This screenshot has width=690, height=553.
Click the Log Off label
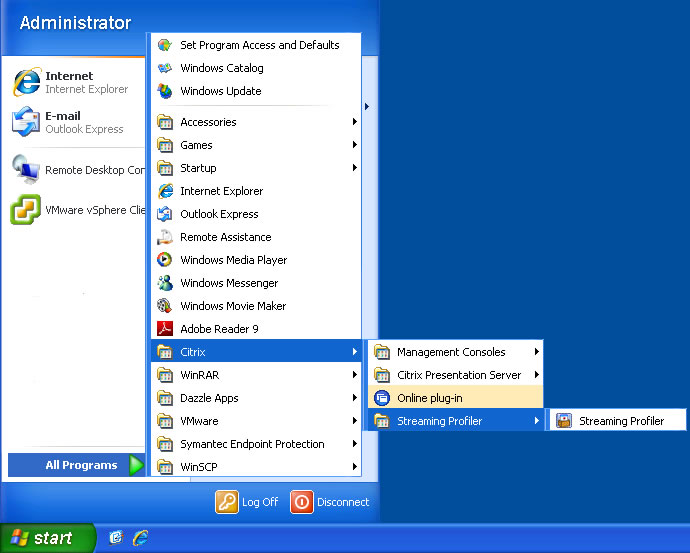[x=260, y=502]
